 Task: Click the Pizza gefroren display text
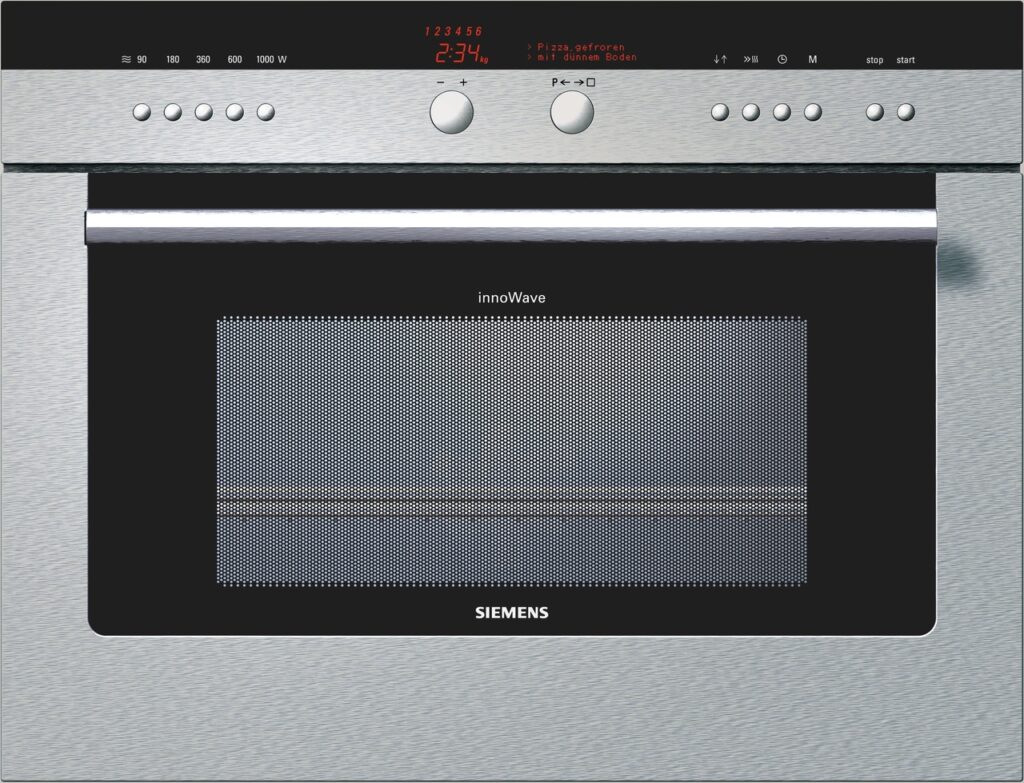coord(580,47)
